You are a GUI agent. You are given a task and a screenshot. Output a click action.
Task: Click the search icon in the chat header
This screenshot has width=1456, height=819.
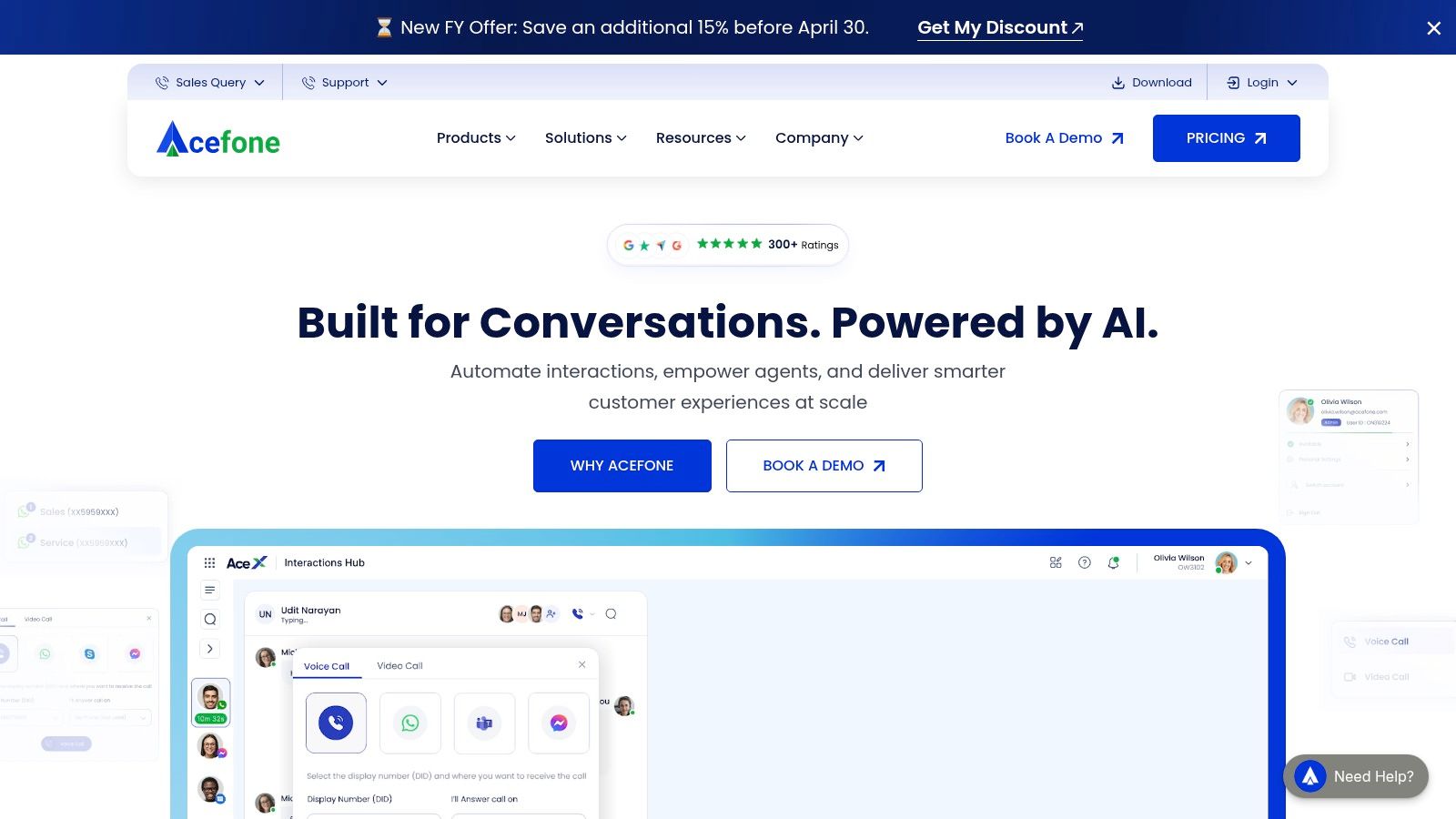pos(611,614)
